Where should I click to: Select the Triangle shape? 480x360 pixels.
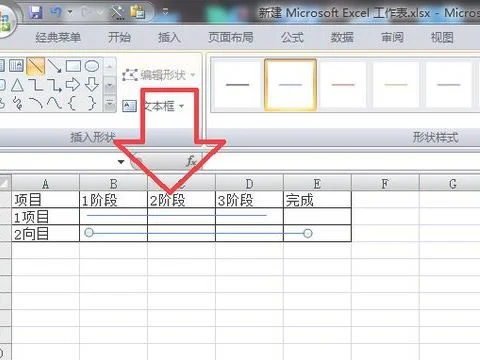point(17,85)
